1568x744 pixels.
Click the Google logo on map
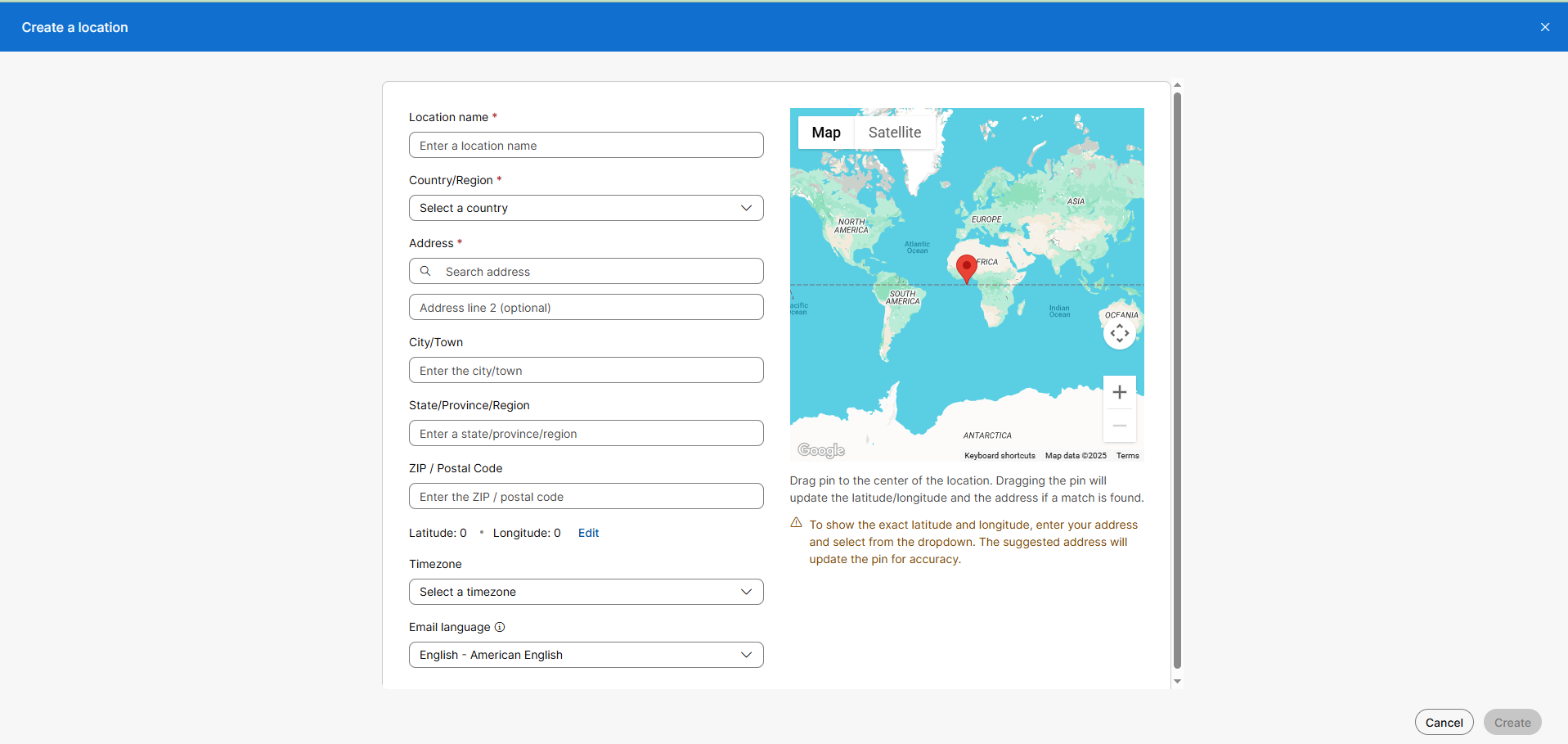(820, 450)
